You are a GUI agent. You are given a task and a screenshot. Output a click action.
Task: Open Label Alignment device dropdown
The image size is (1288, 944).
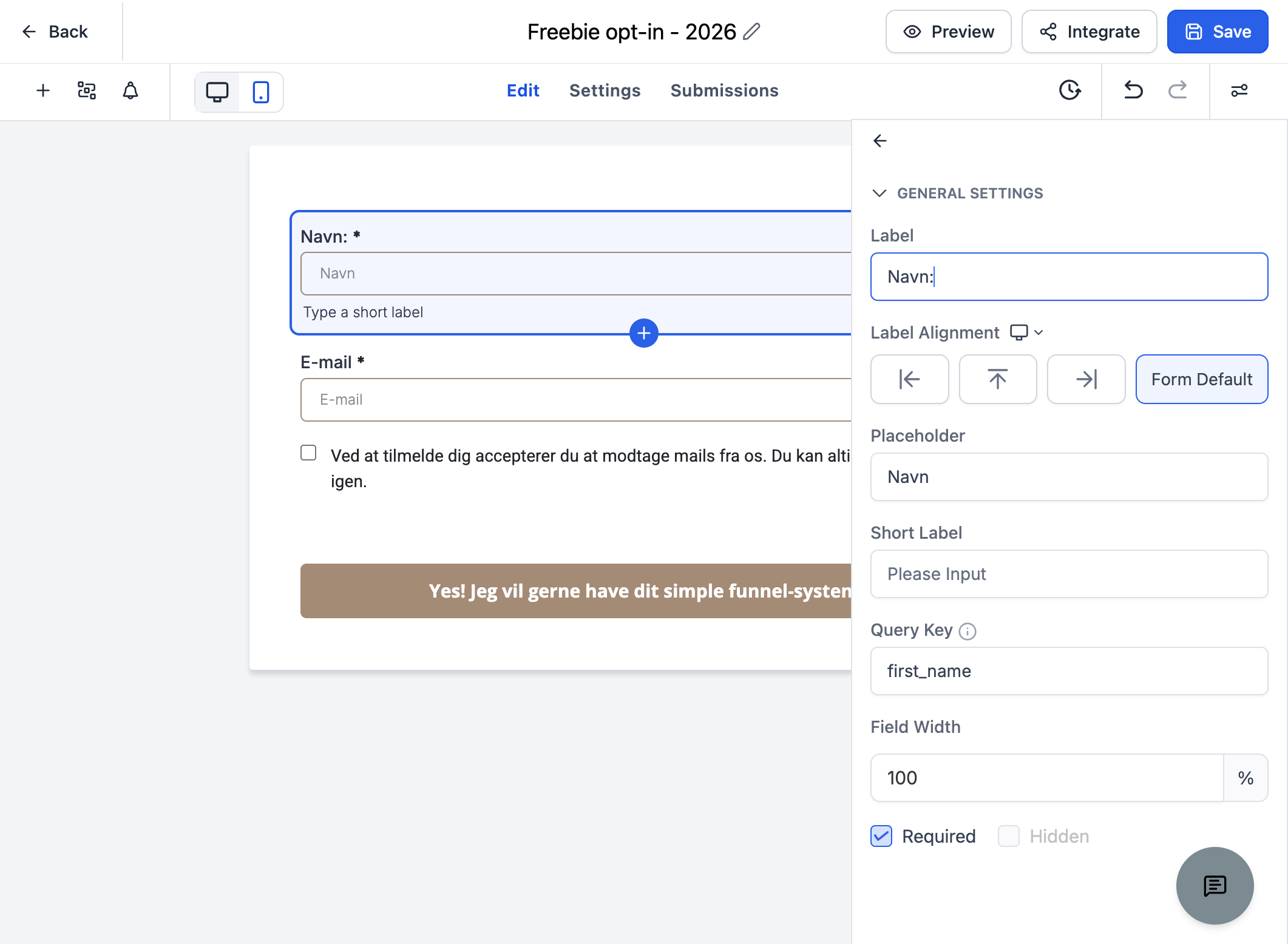click(x=1026, y=332)
